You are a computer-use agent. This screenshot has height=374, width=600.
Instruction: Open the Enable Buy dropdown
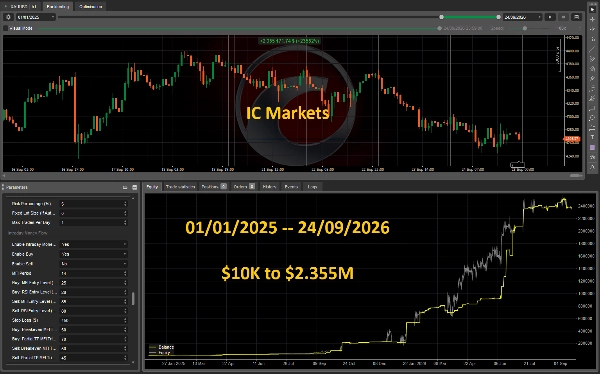(93, 254)
